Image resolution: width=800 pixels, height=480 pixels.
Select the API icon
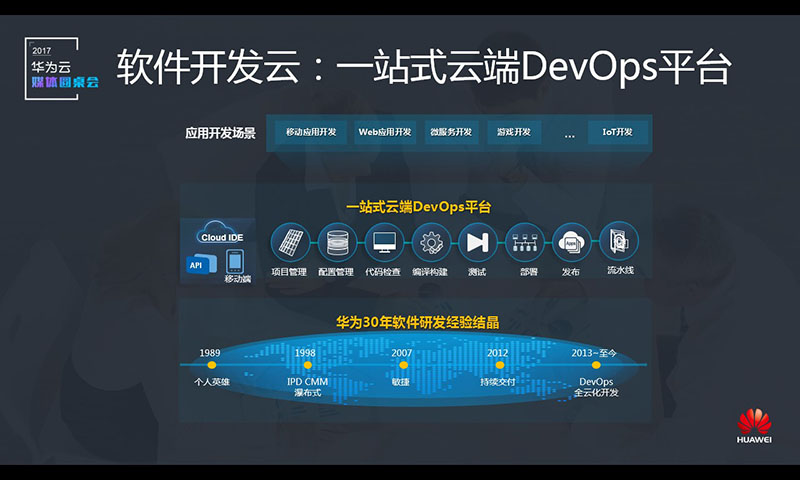point(197,264)
